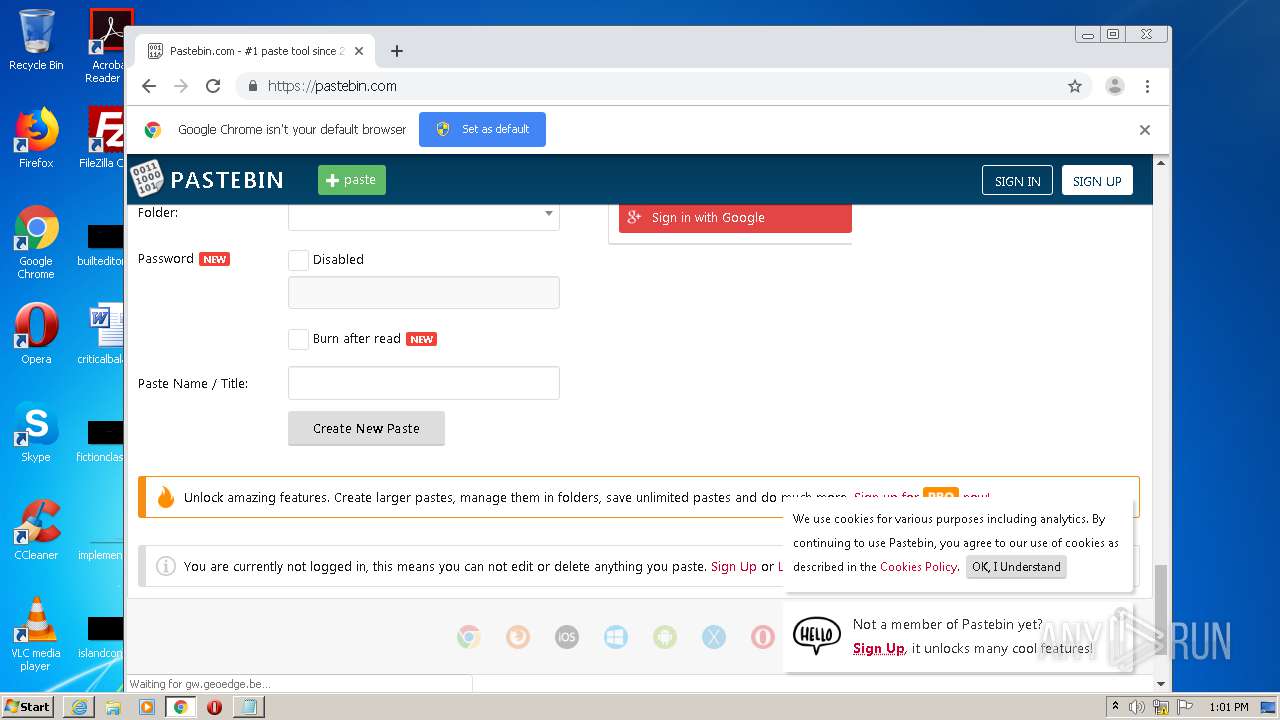
Task: Go back in Chrome
Action: (149, 86)
